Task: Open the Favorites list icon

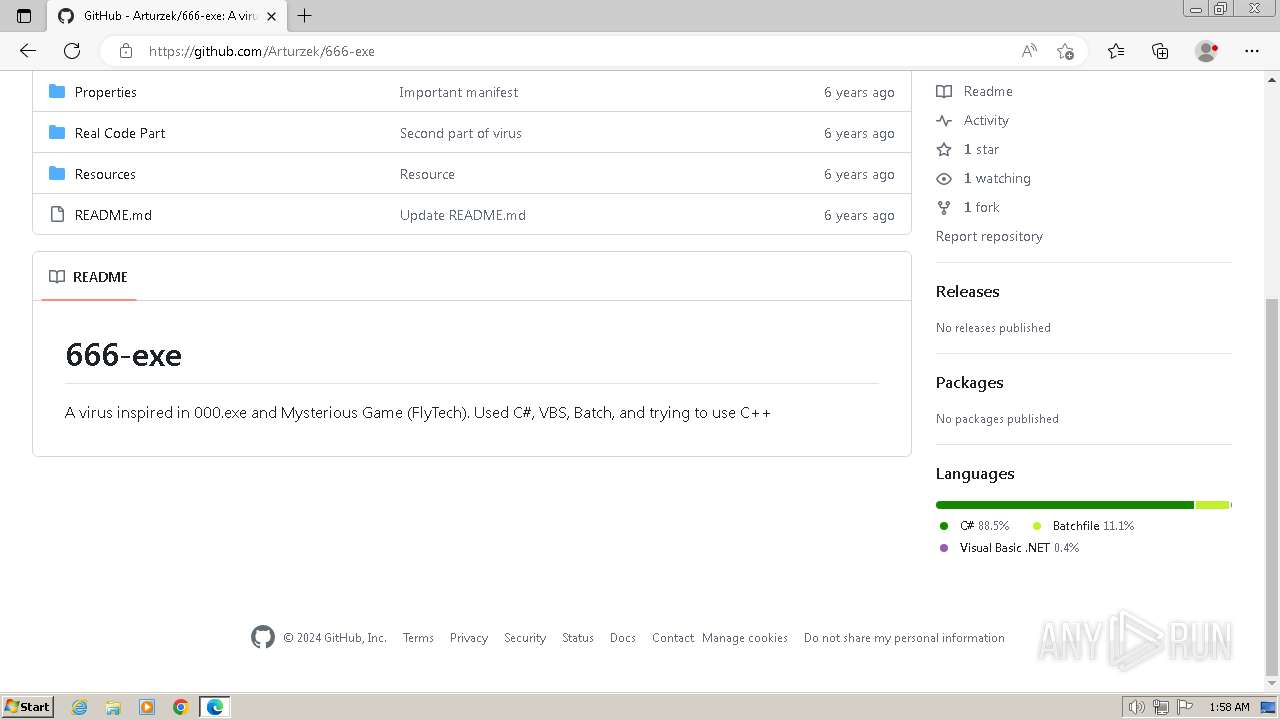Action: click(1116, 51)
